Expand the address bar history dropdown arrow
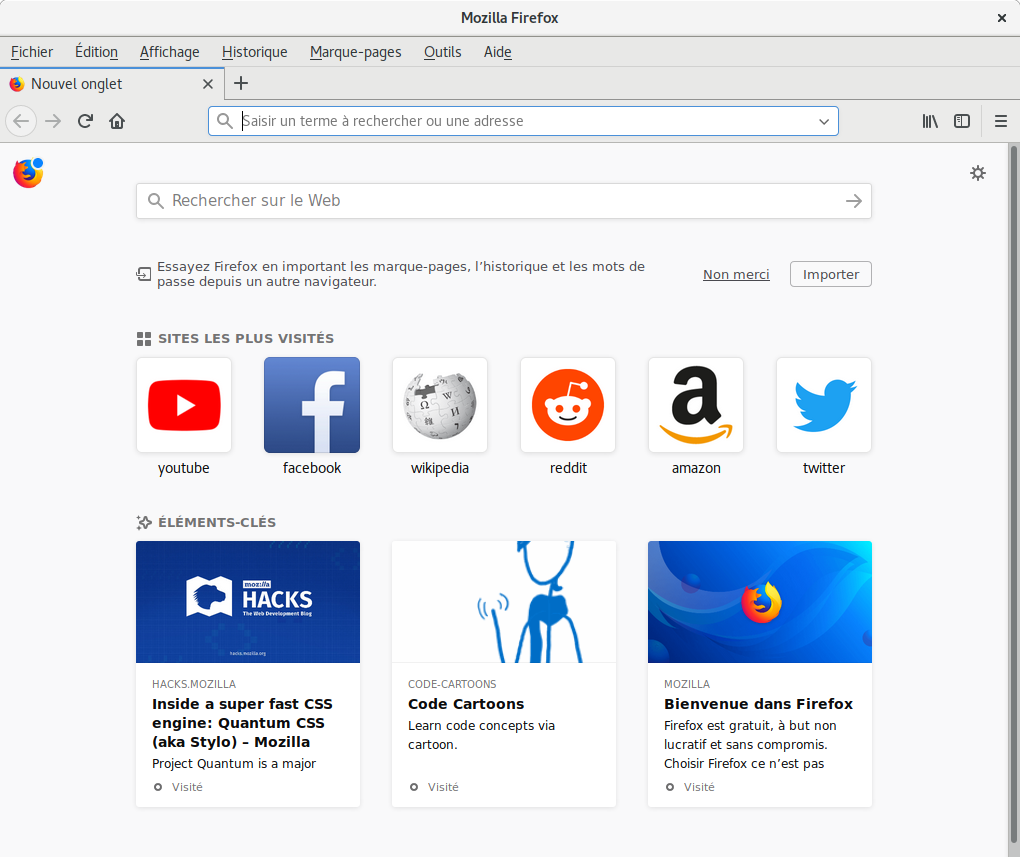Viewport: 1020px width, 857px height. (x=824, y=122)
